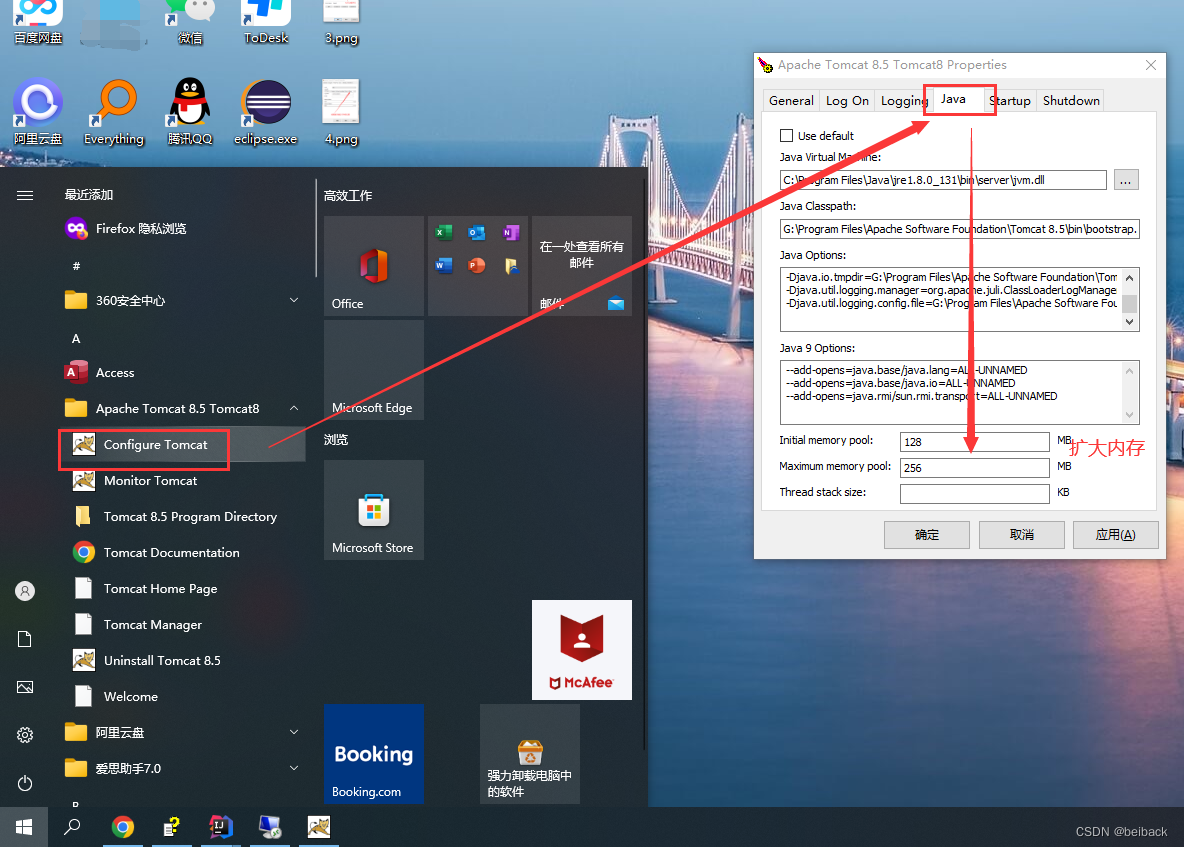Open the Everything desktop shortcut

pyautogui.click(x=114, y=112)
